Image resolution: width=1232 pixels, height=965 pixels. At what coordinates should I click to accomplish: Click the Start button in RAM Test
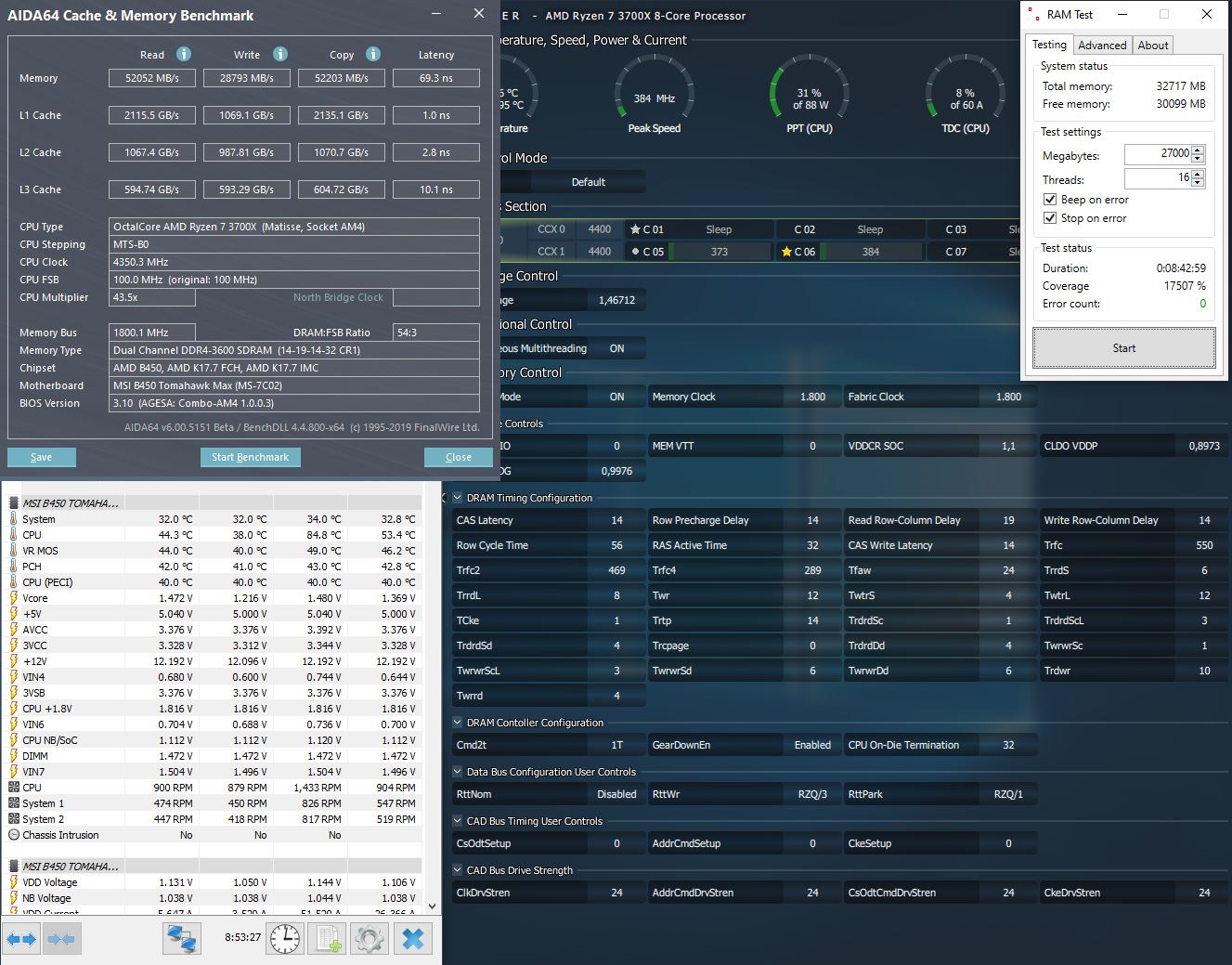1123,348
